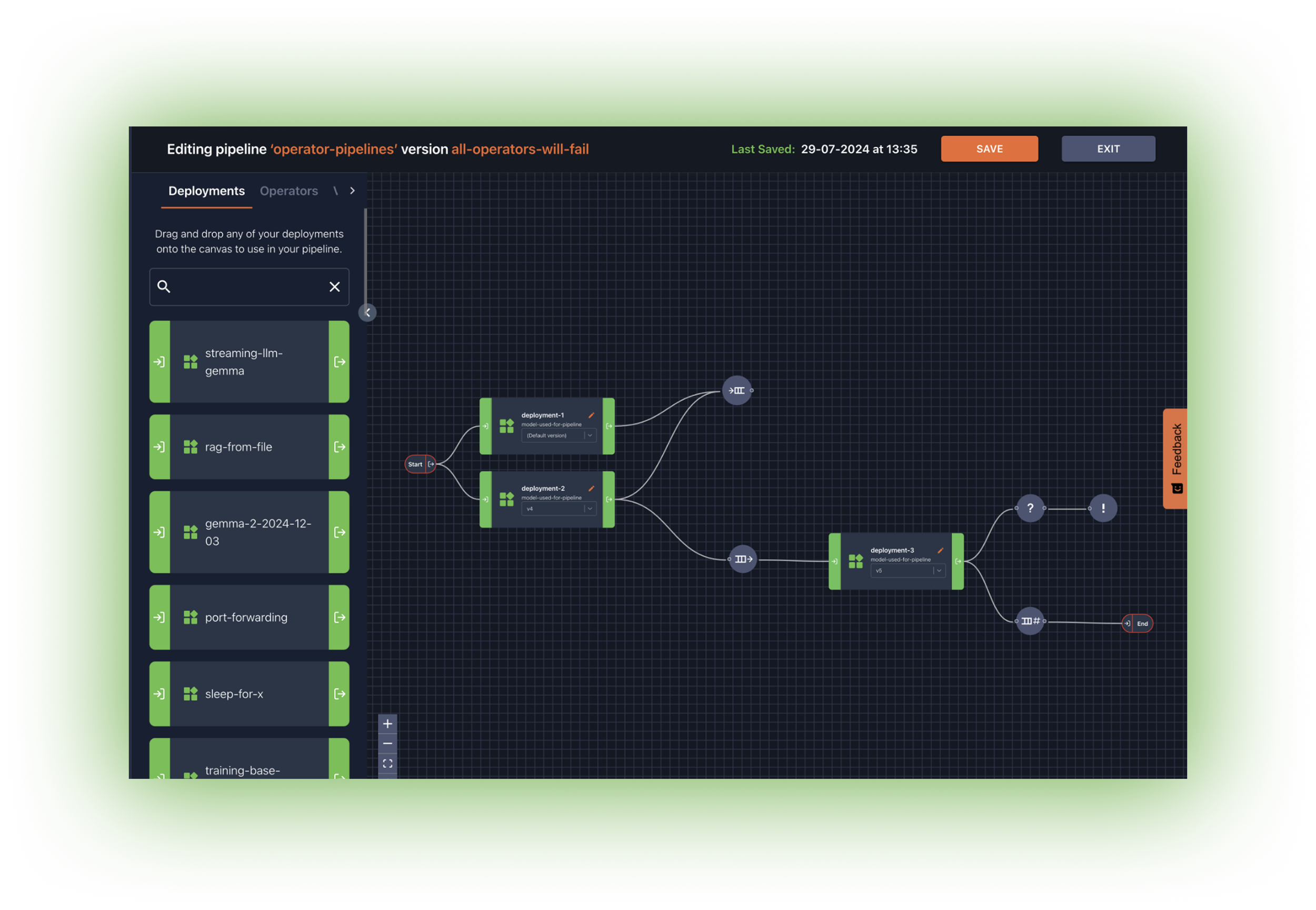Click the exclamation mark operator node
This screenshot has width=1316, height=910.
pyautogui.click(x=1103, y=508)
